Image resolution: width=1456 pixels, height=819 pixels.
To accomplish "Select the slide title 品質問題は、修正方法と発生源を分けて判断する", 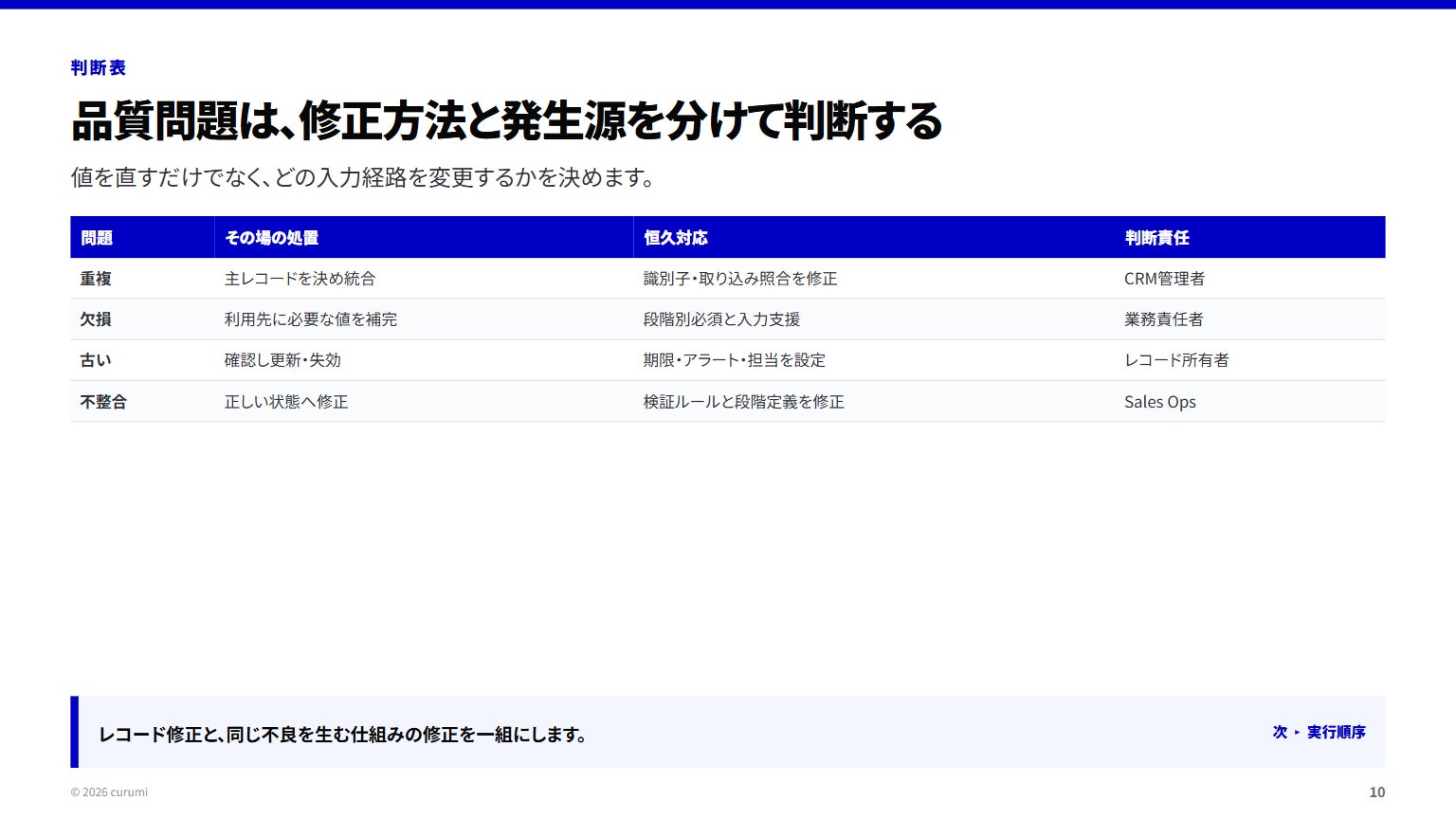I will (506, 120).
